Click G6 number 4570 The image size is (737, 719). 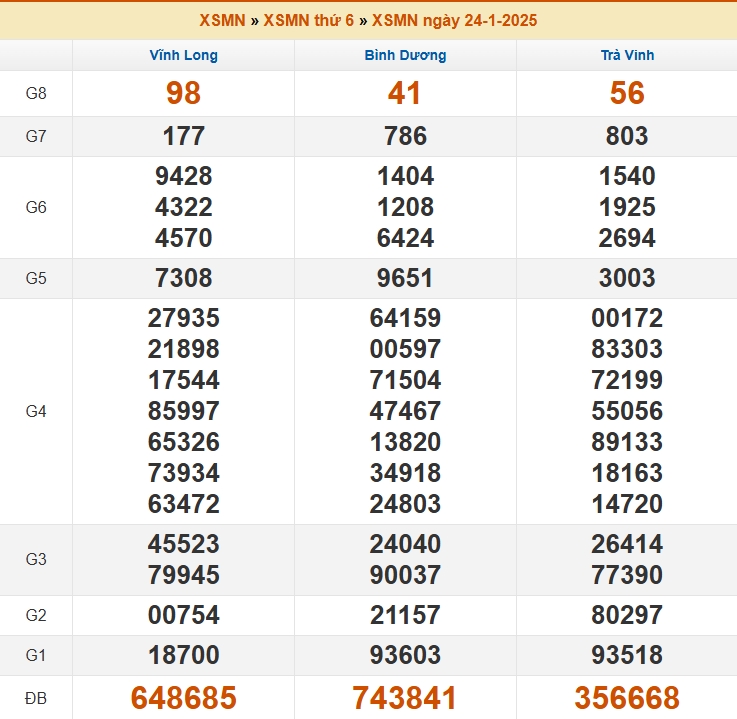click(x=184, y=238)
